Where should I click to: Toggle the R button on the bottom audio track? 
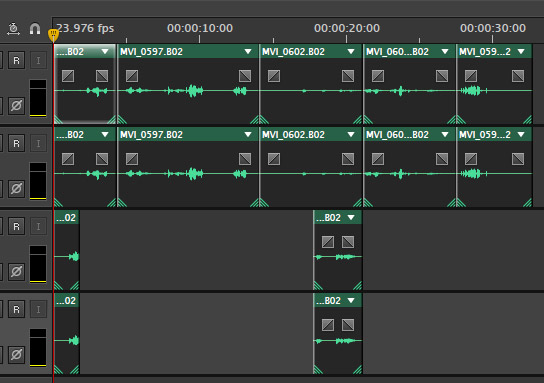tap(16, 309)
